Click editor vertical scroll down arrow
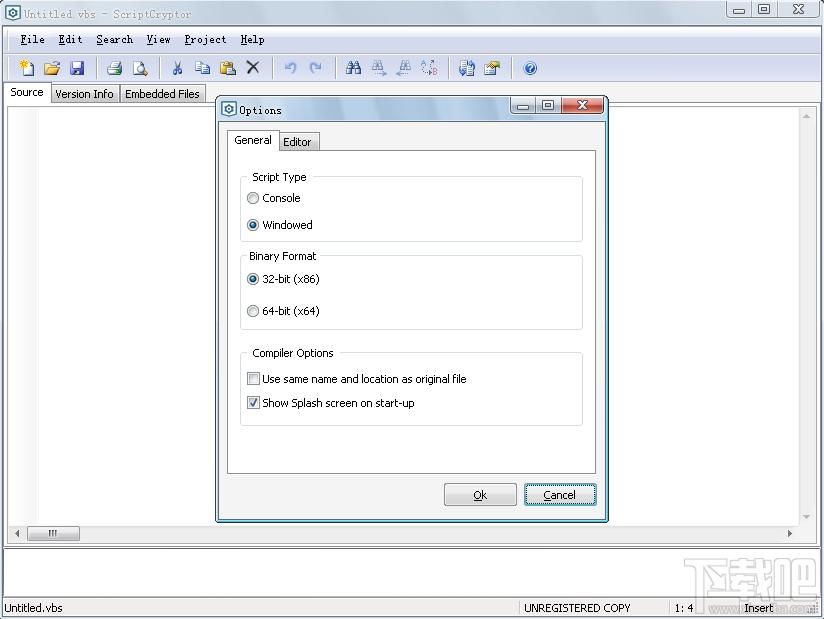Image resolution: width=824 pixels, height=619 pixels. coord(806,518)
